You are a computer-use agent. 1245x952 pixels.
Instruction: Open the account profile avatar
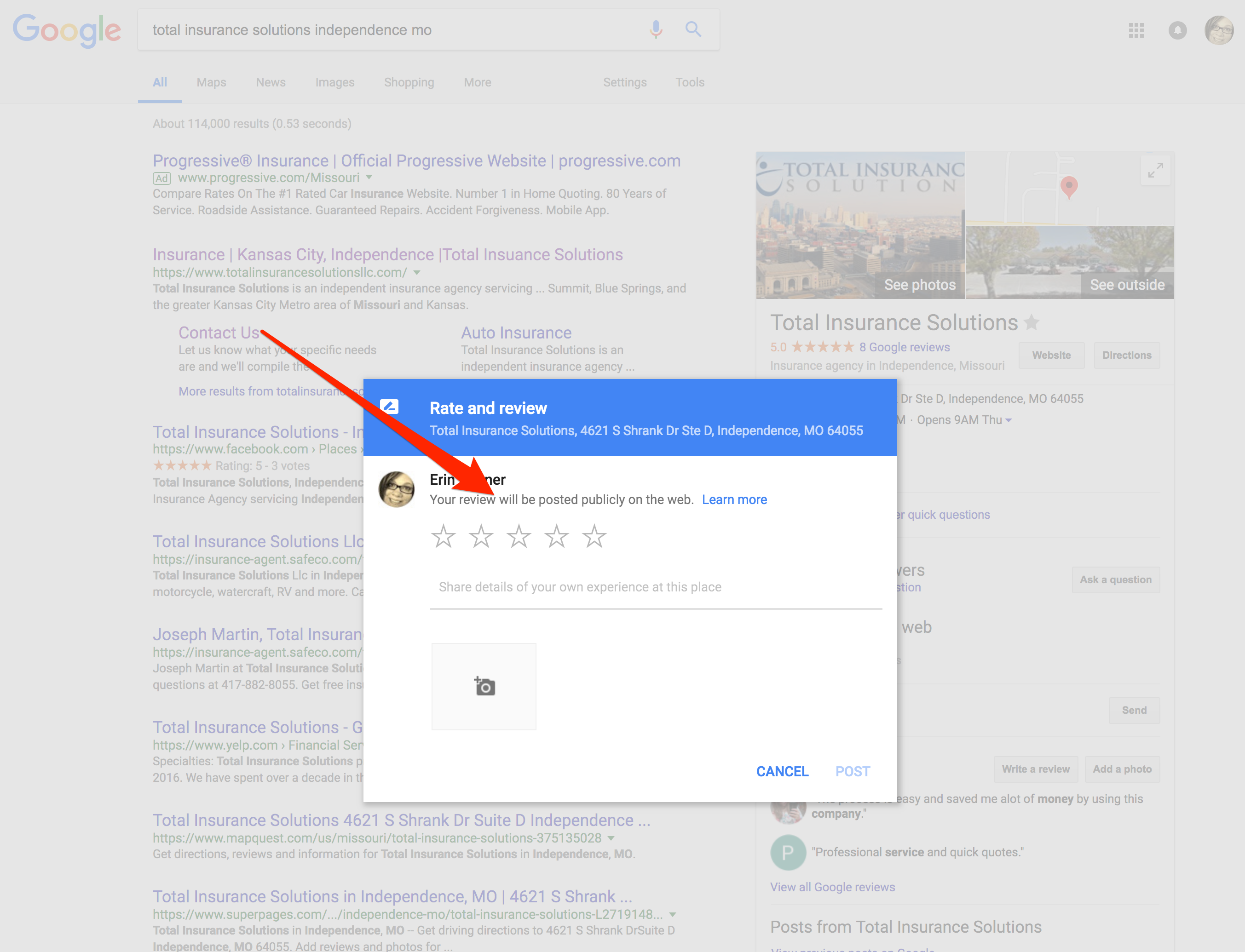pyautogui.click(x=1218, y=30)
